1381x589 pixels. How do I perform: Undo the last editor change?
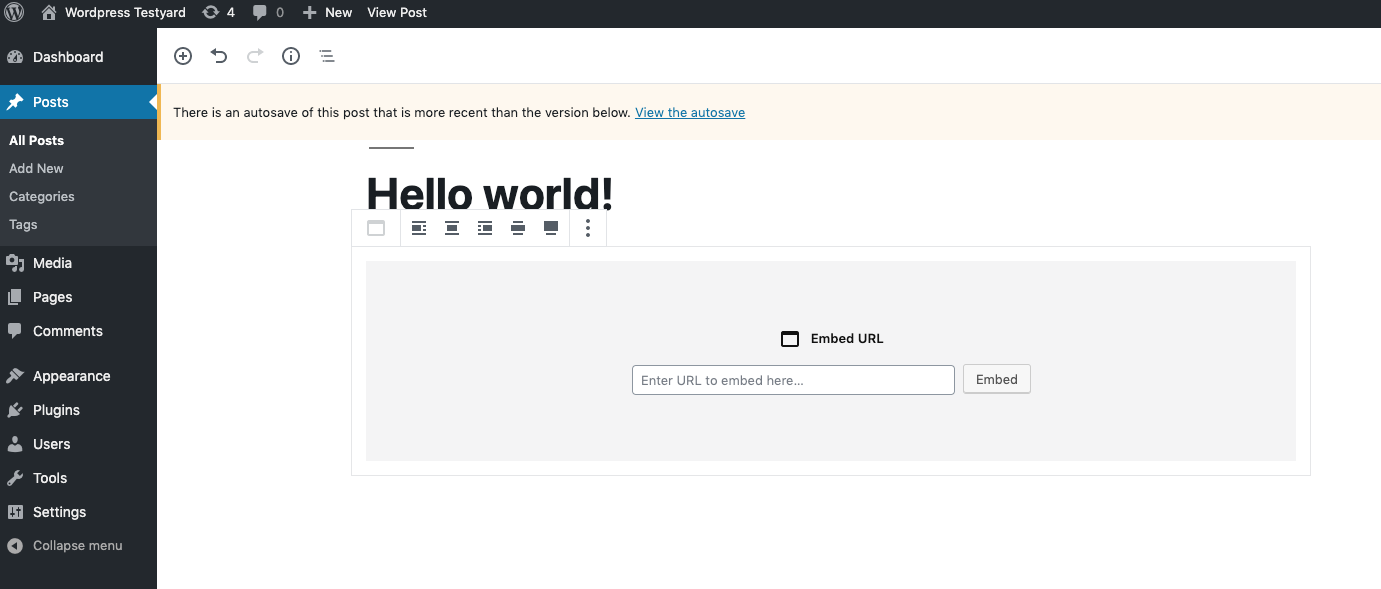tap(219, 56)
